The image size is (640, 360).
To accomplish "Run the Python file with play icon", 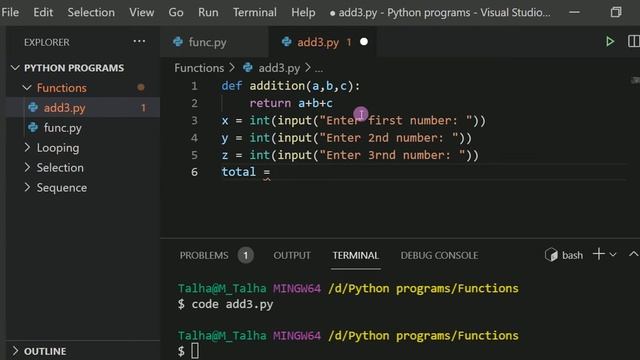I will click(x=610, y=41).
